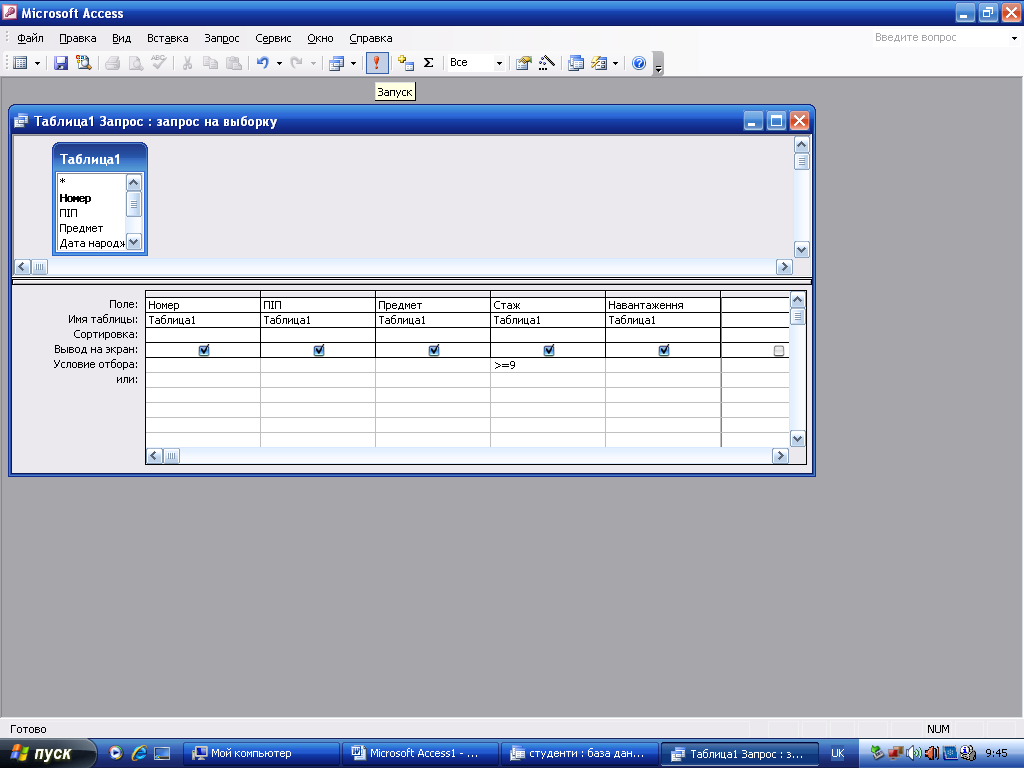Click the View (datasheet) toolbar icon
This screenshot has height=768, width=1024.
(x=20, y=63)
